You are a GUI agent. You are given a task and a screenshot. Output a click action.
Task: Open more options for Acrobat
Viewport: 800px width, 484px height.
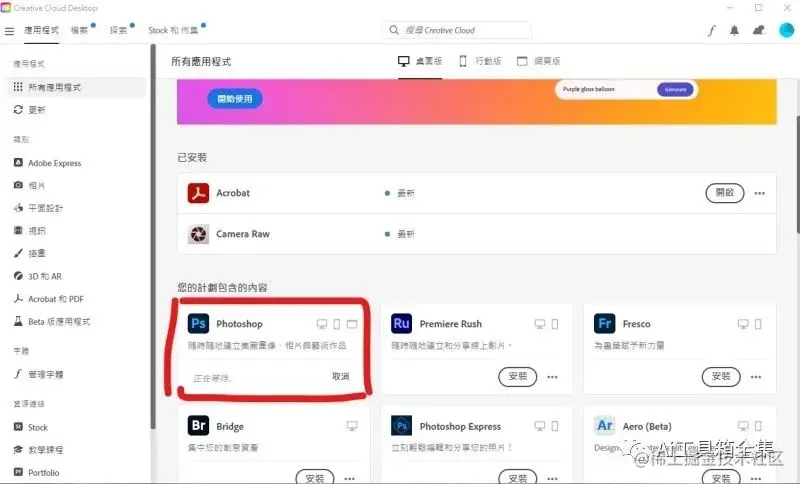coord(760,193)
